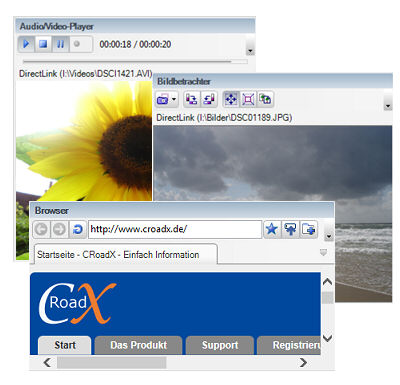Click the vertical scrollbar down arrow
Image resolution: width=400 pixels, height=385 pixels.
[328, 338]
